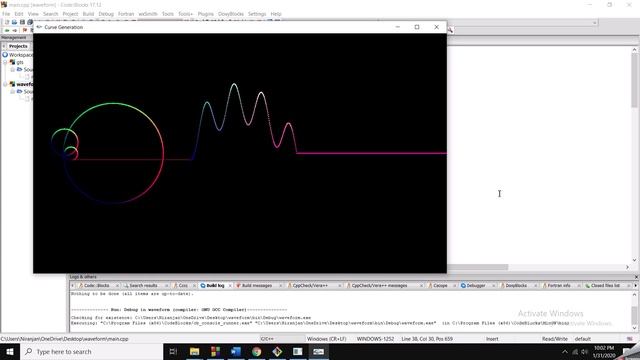The height and width of the screenshot is (360, 640).
Task: Open the Plugins menu
Action: [x=206, y=14]
